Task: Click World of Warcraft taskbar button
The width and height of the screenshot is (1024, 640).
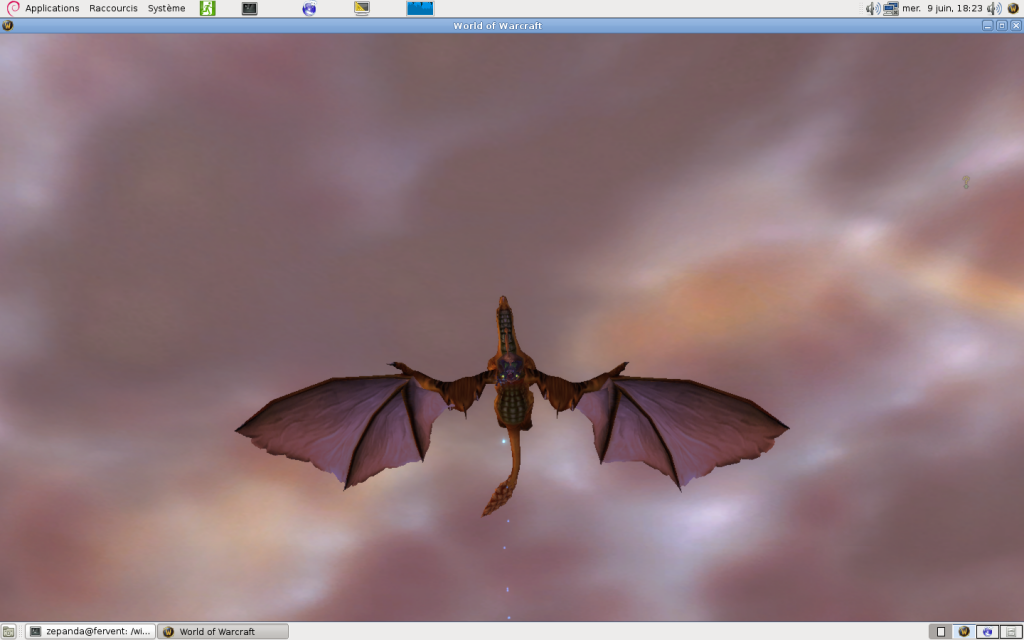Action: click(223, 632)
